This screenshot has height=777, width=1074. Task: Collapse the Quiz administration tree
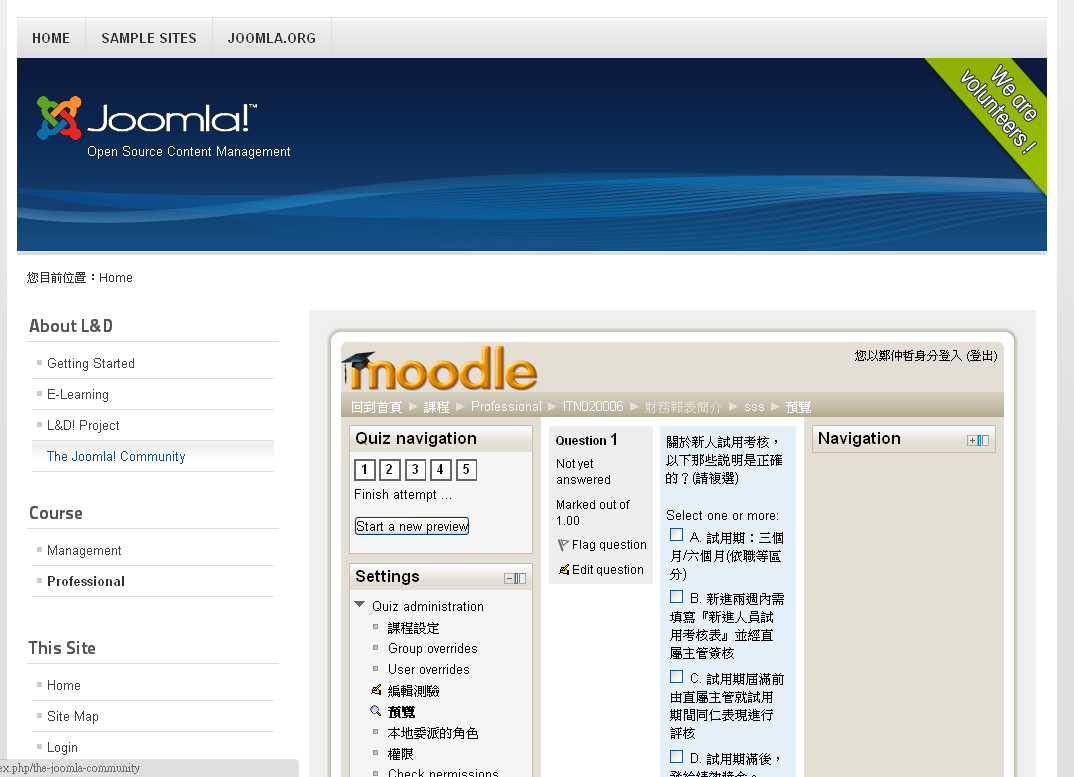coord(360,605)
